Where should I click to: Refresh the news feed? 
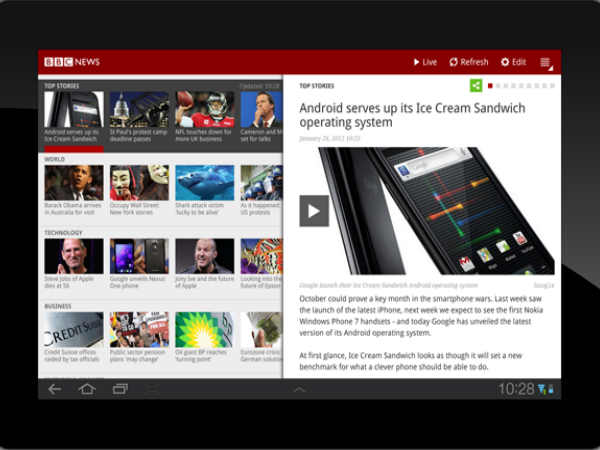point(469,62)
